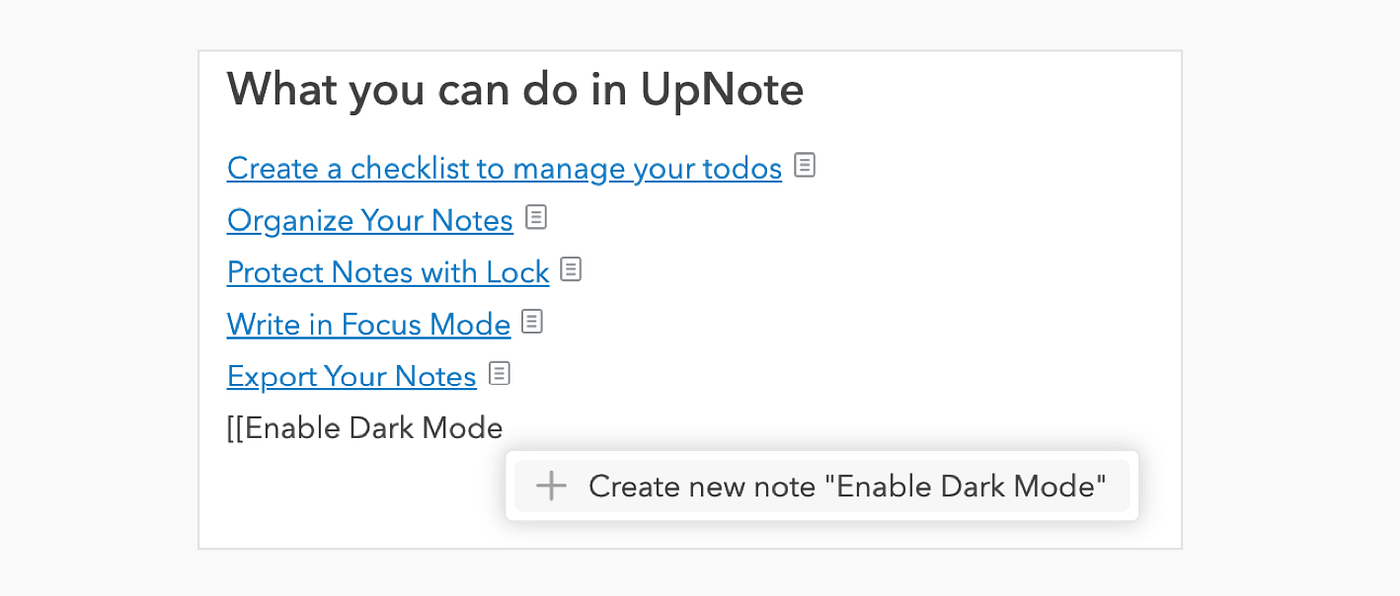1400x596 pixels.
Task: Follow the Protect Notes with Lock link
Action: 388,273
